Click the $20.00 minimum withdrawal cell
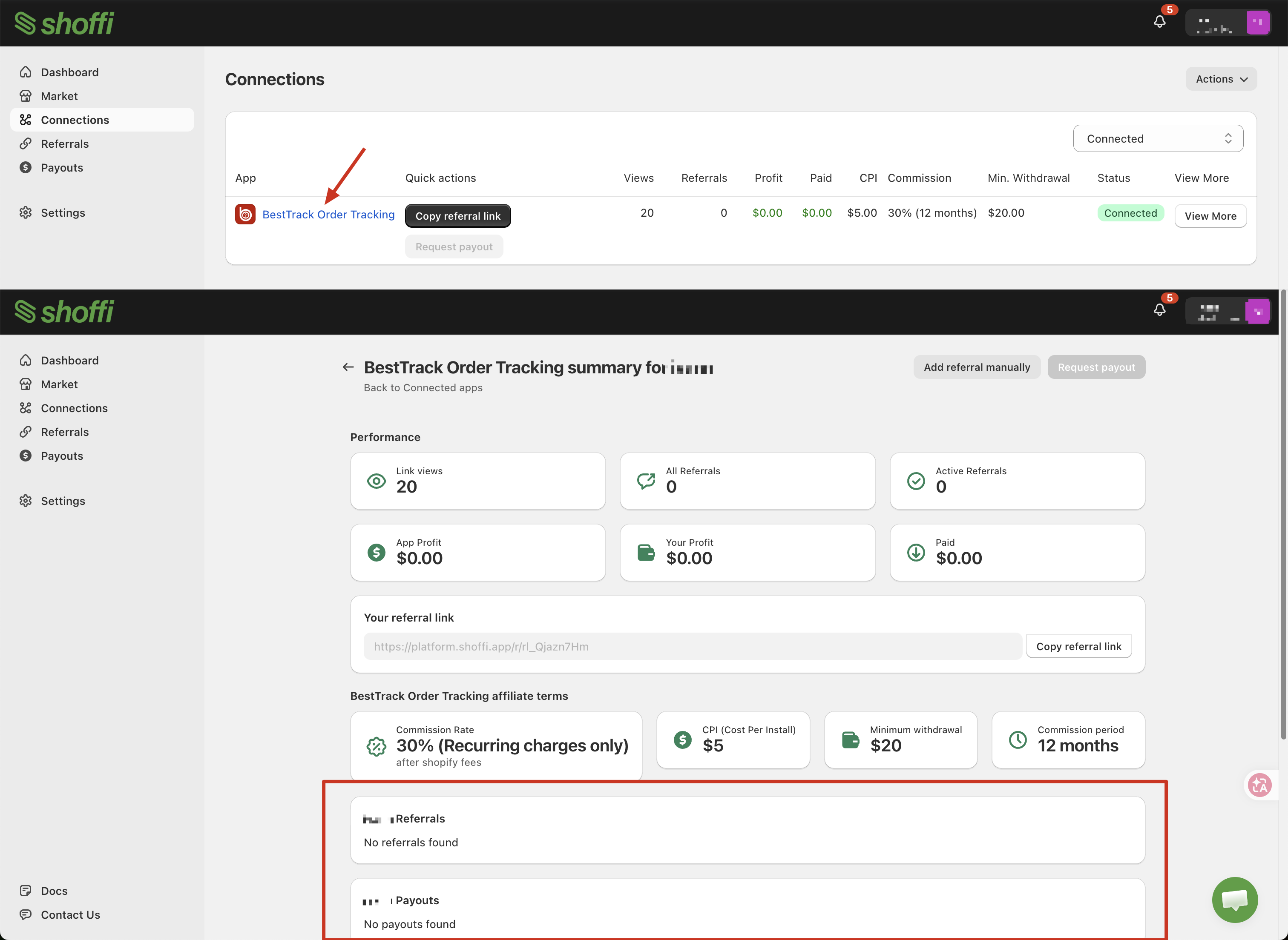The width and height of the screenshot is (1288, 940). 1006,213
